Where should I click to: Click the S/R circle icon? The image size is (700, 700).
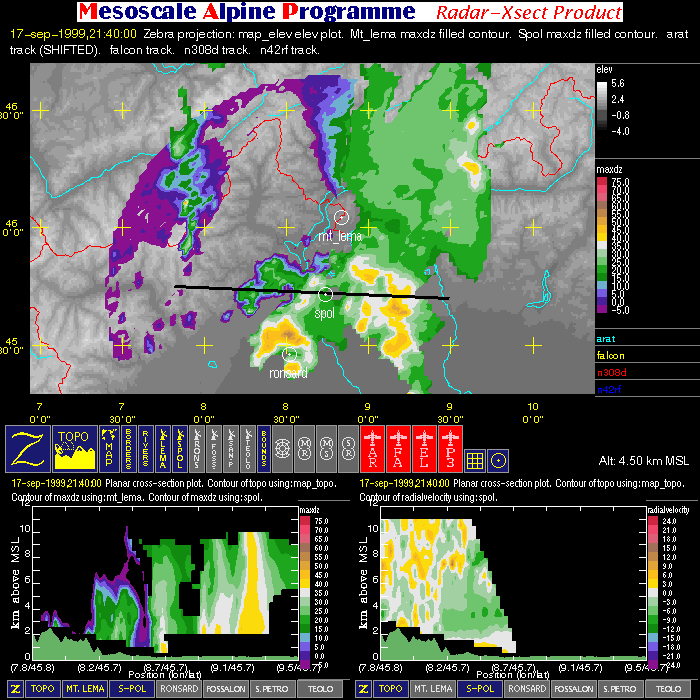point(348,449)
